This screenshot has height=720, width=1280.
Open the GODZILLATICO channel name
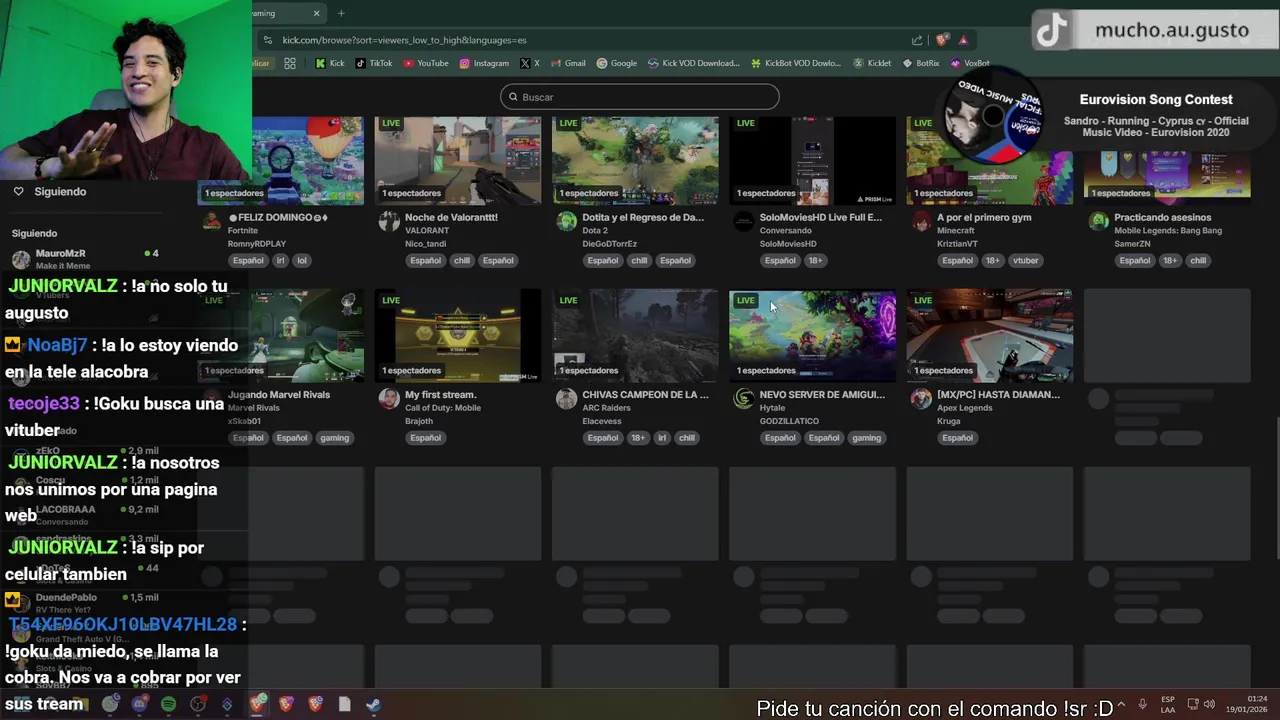click(789, 421)
